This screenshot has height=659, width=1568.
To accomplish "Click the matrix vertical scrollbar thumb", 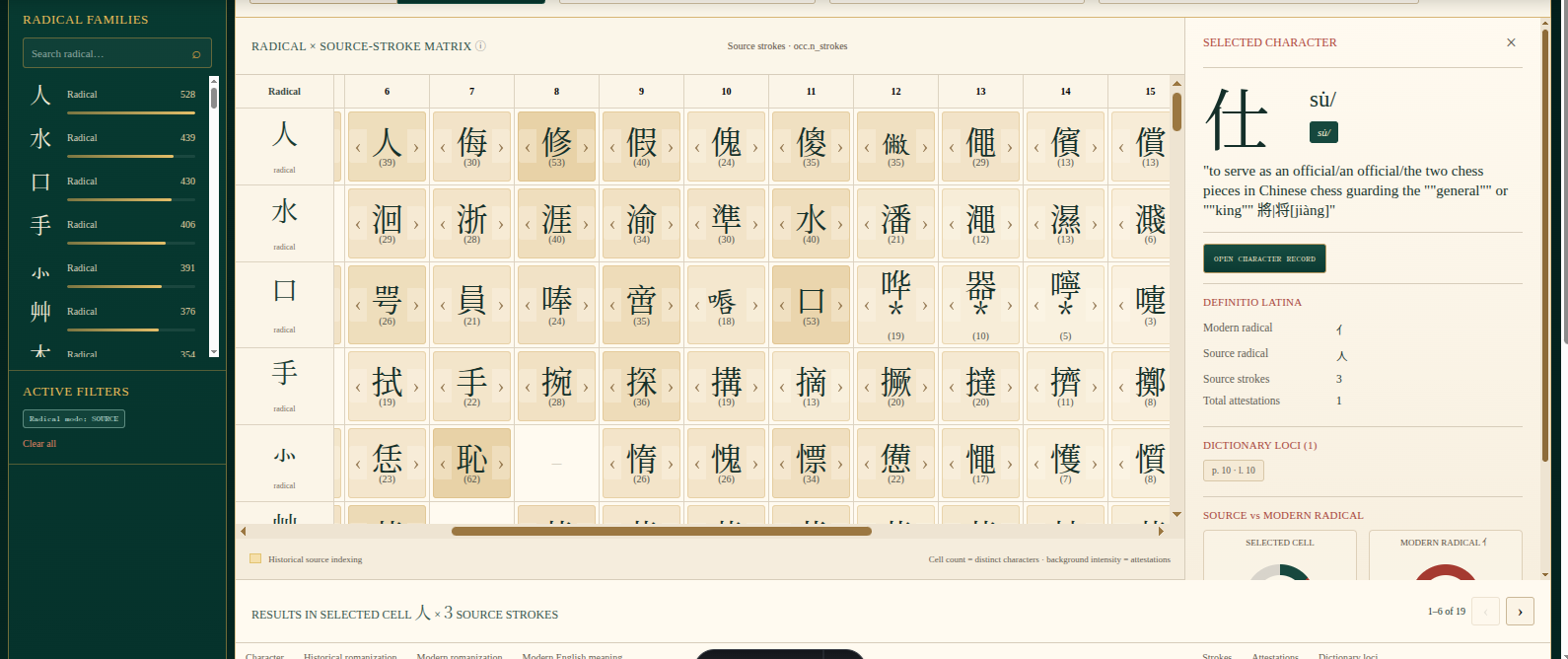I will click(1176, 111).
